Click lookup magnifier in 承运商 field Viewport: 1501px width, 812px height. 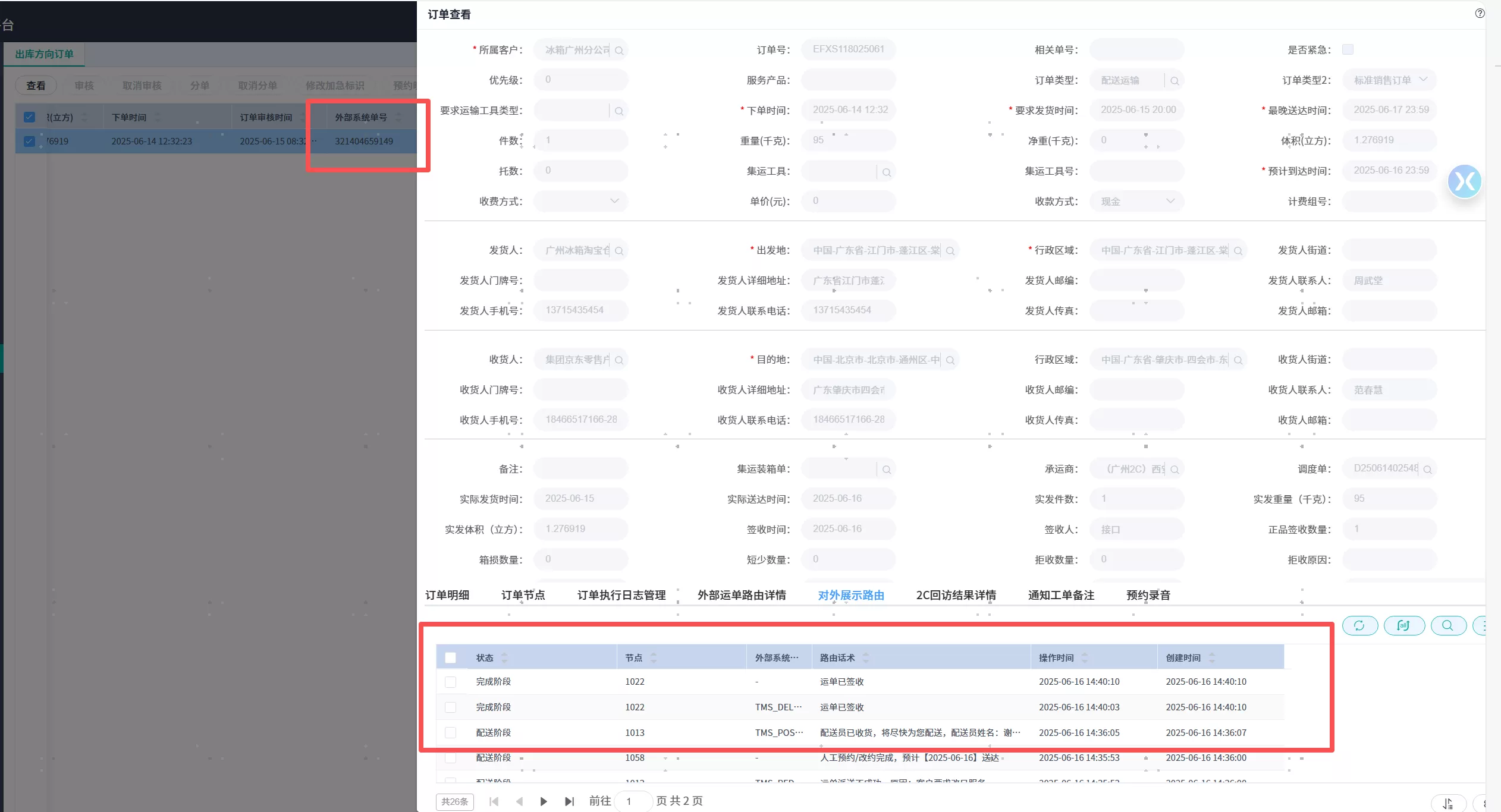(1175, 470)
